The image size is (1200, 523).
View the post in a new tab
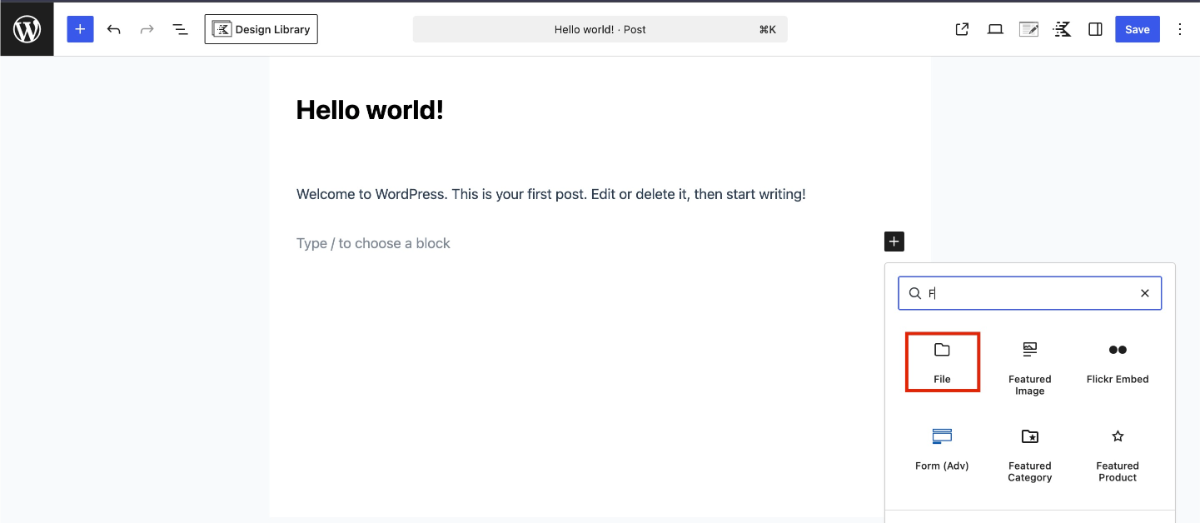point(962,29)
